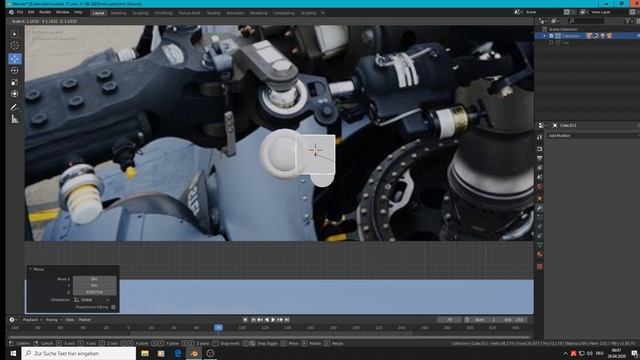Select the Select Box tool
This screenshot has height=360, width=640.
click(x=15, y=34)
